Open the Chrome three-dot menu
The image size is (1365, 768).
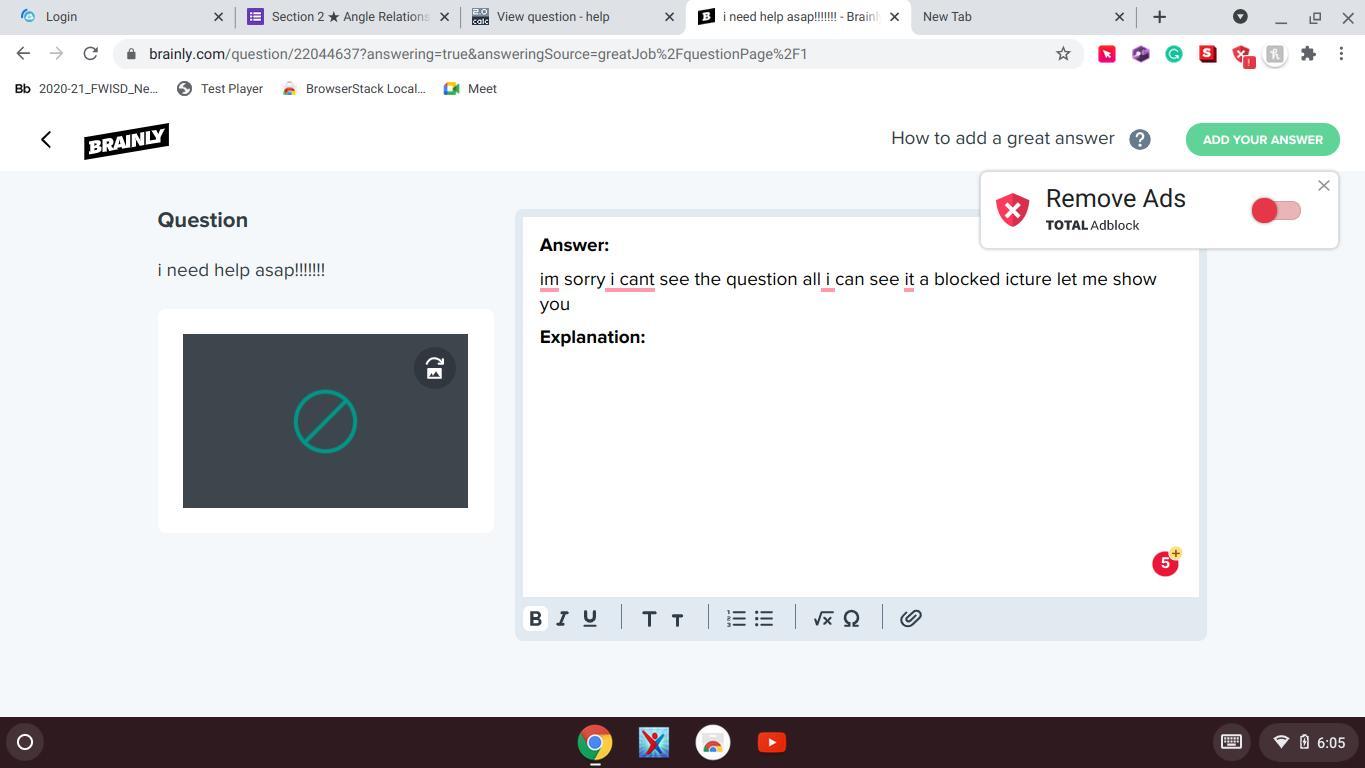pyautogui.click(x=1342, y=54)
